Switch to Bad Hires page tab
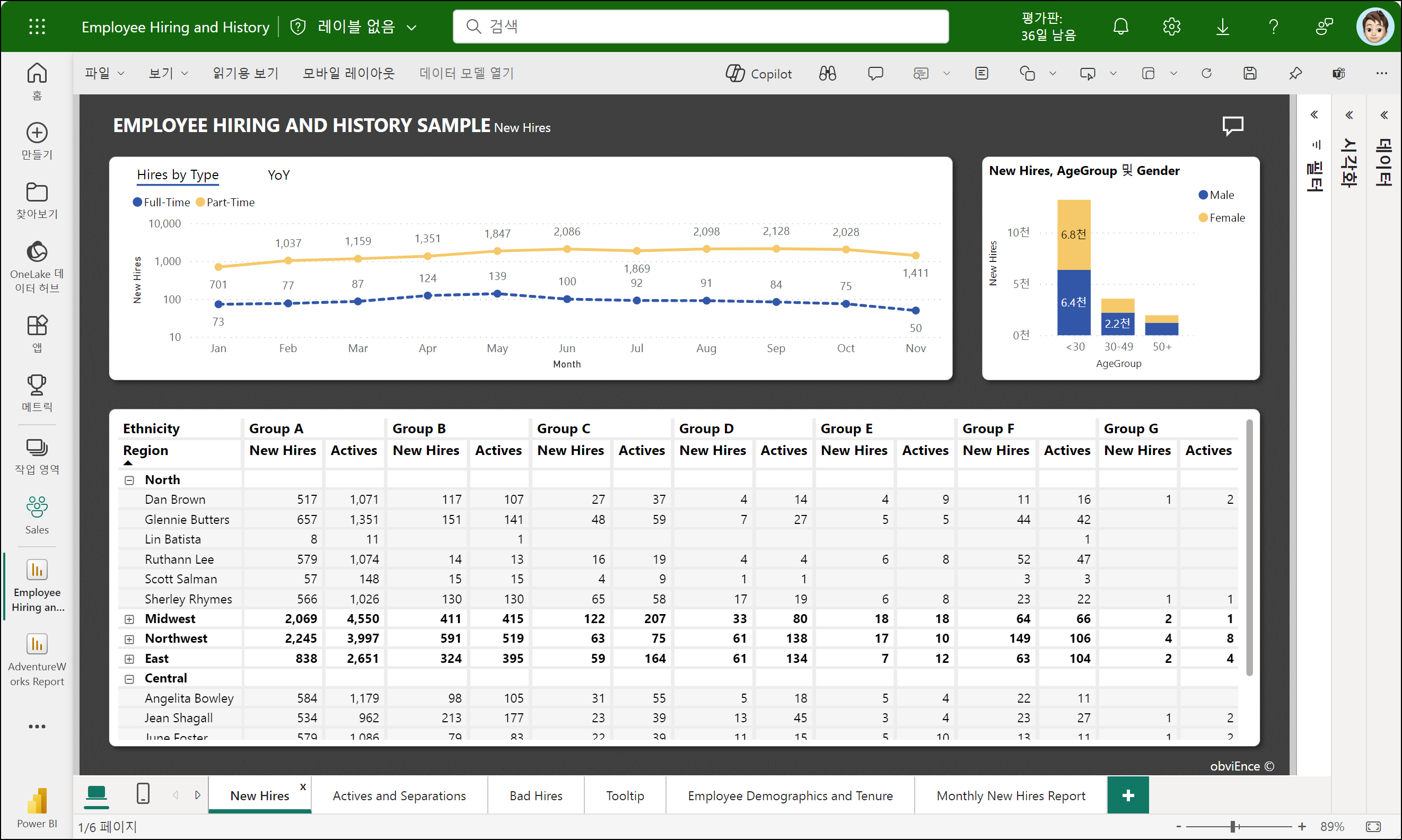 [x=536, y=795]
